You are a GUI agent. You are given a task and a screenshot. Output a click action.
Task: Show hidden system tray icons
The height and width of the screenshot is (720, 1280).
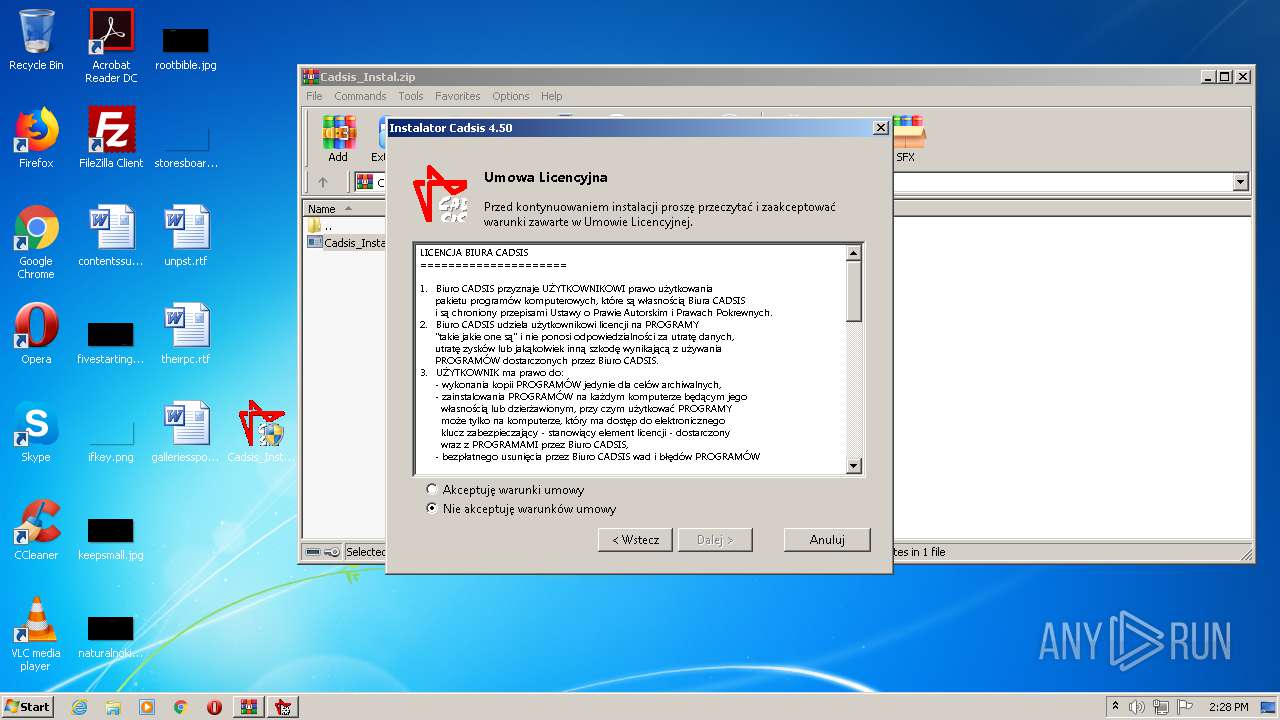click(x=1115, y=707)
